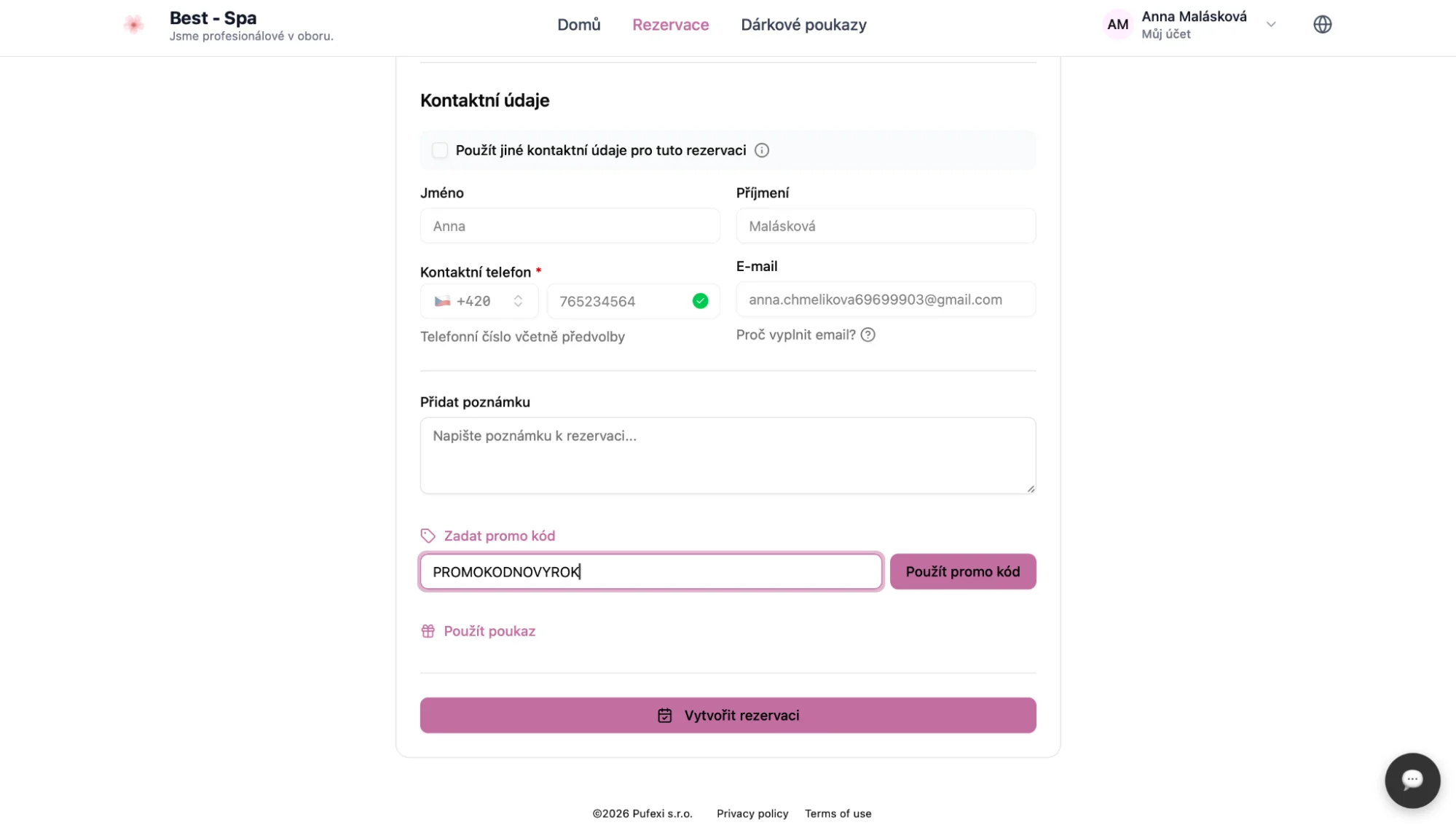The width and height of the screenshot is (1456, 825).
Task: Open the Privacy policy link
Action: click(x=752, y=813)
